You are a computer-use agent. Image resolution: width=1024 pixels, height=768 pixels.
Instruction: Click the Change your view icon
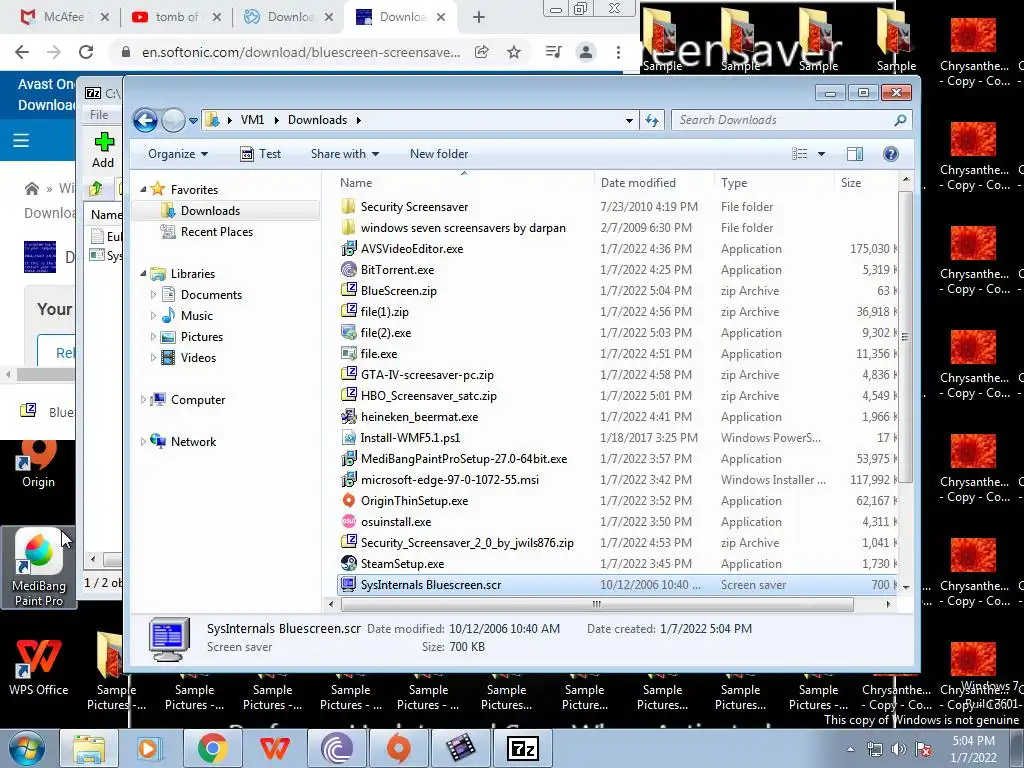(800, 154)
